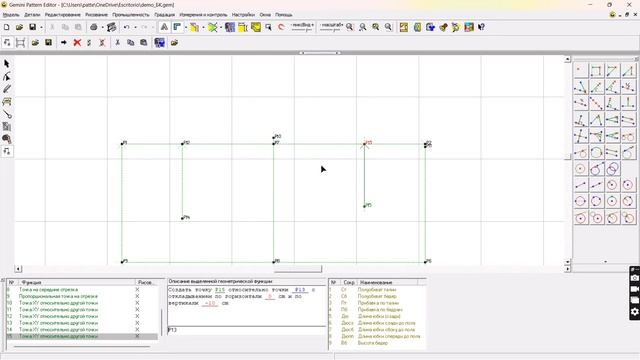Screen dimensions: 640x360
Task: Click canvas horizontal scrollbar left arrow
Action: pos(18,269)
